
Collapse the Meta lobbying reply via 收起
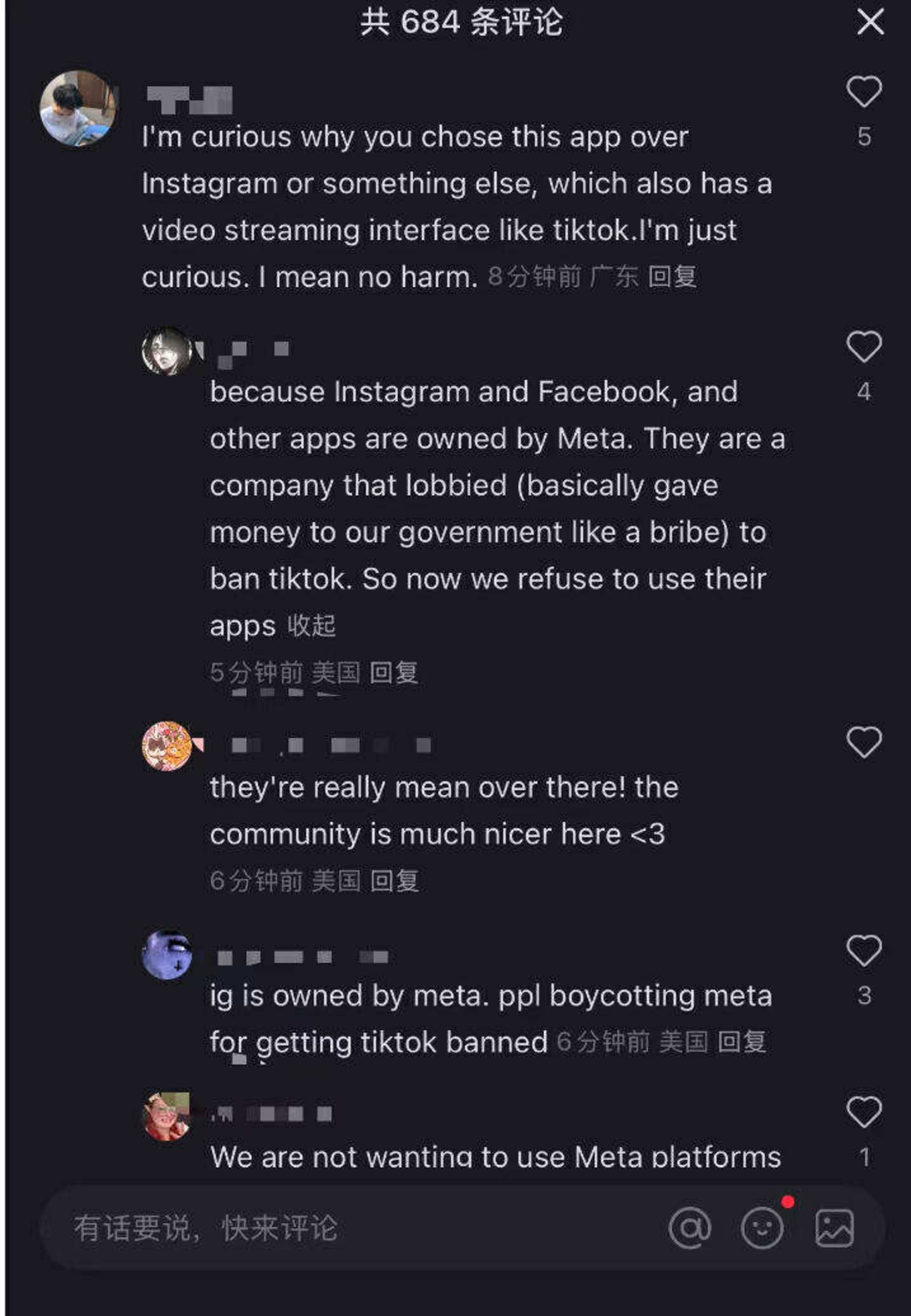point(311,626)
